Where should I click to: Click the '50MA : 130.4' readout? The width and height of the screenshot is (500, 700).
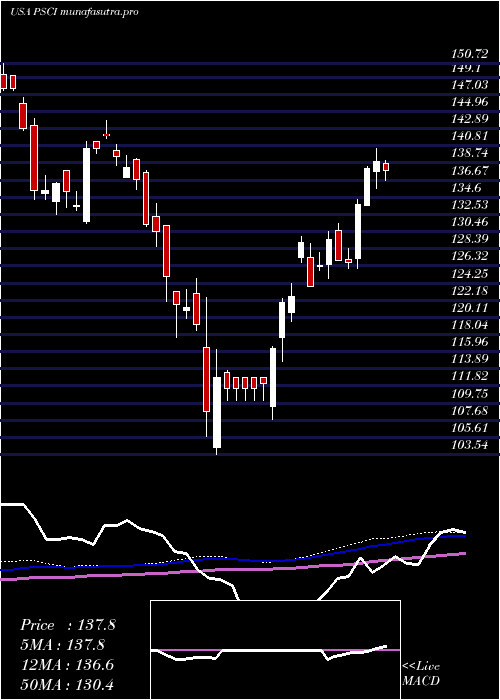click(67, 684)
